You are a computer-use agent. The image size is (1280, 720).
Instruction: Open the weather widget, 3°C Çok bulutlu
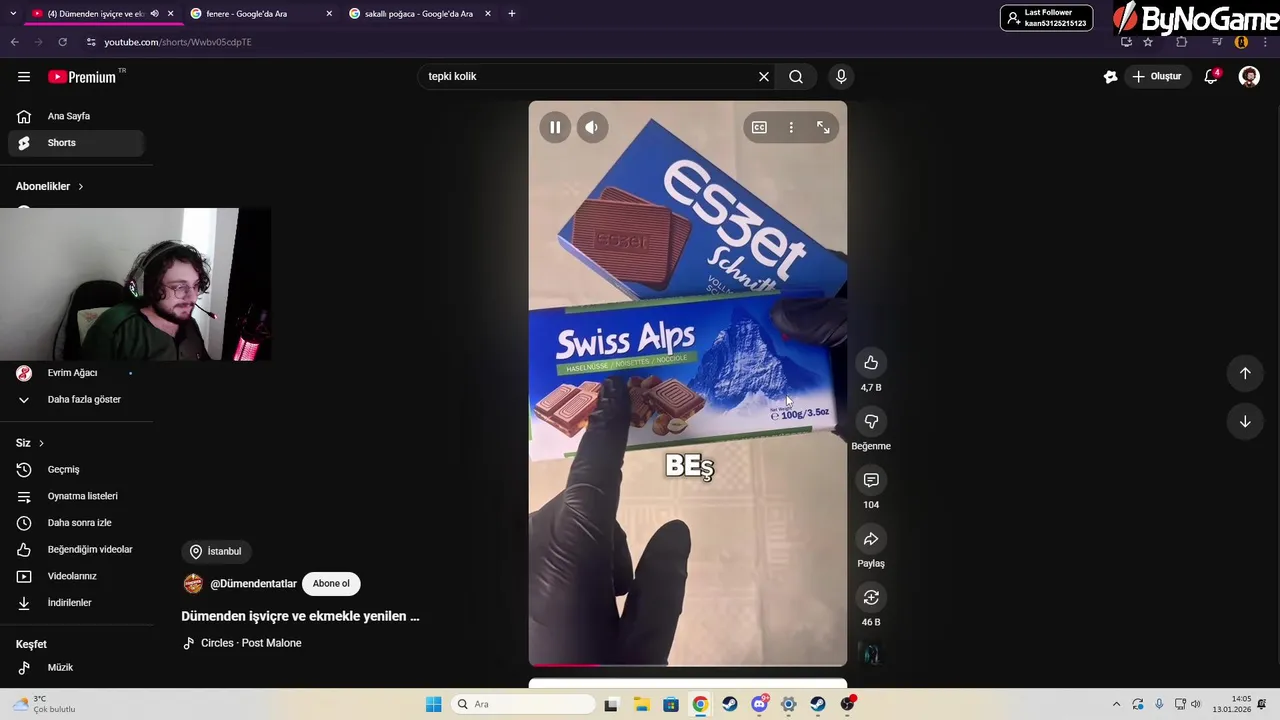45,704
